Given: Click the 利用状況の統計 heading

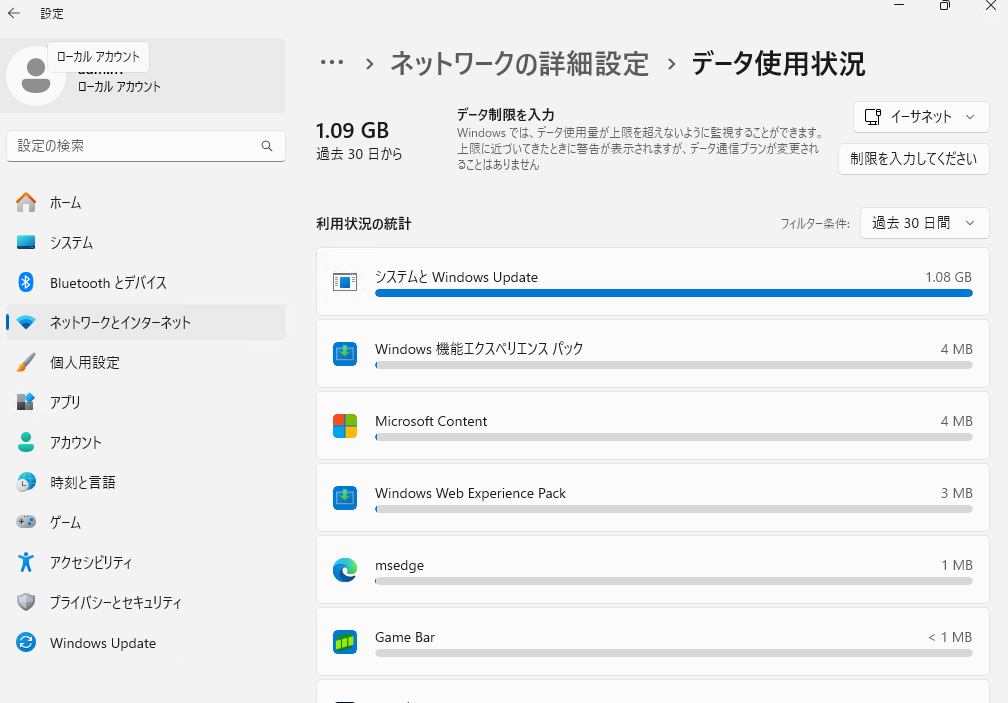Looking at the screenshot, I should pyautogui.click(x=363, y=224).
